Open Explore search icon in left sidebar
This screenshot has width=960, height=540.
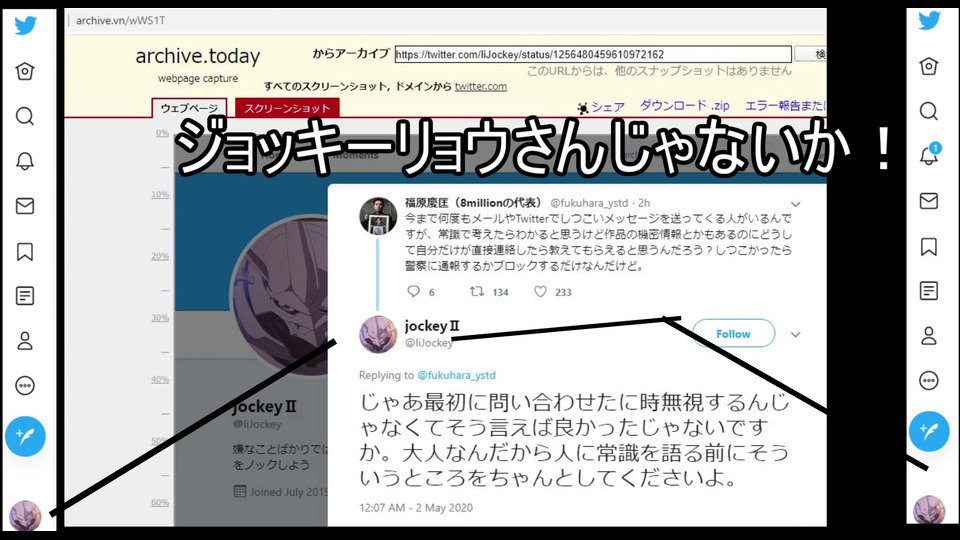[25, 116]
